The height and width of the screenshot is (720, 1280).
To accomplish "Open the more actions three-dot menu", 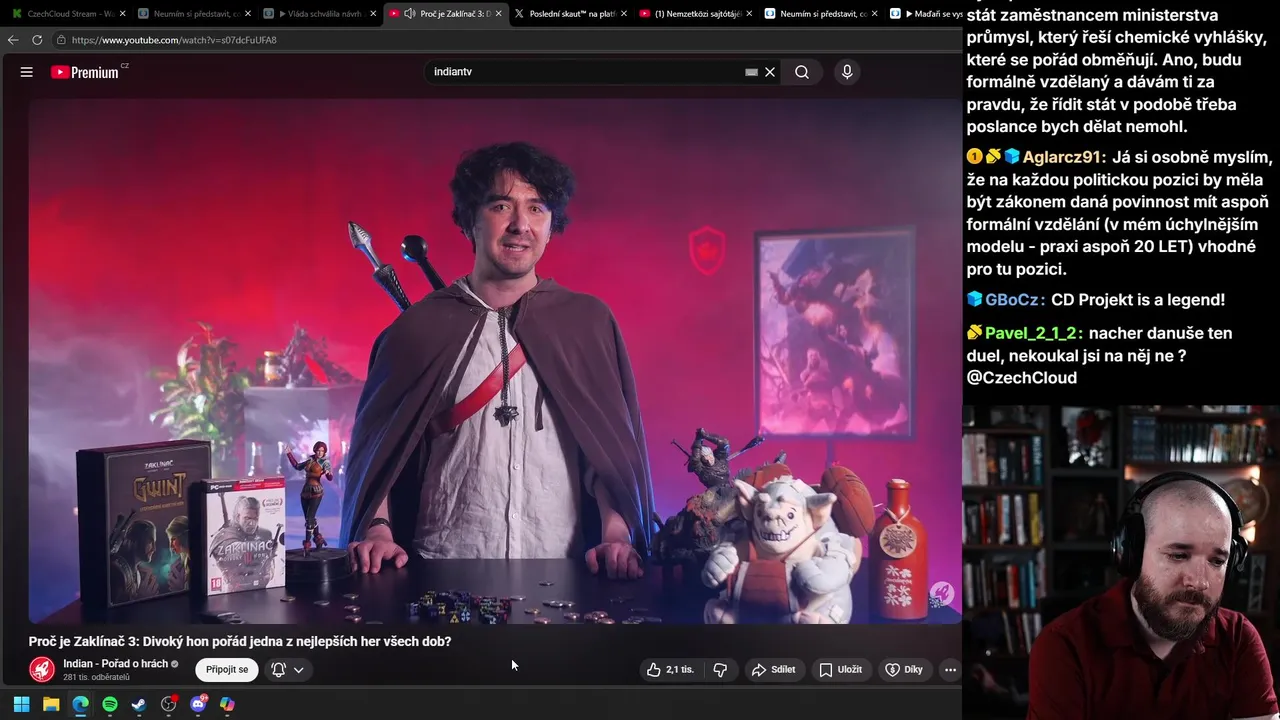I will pos(950,669).
